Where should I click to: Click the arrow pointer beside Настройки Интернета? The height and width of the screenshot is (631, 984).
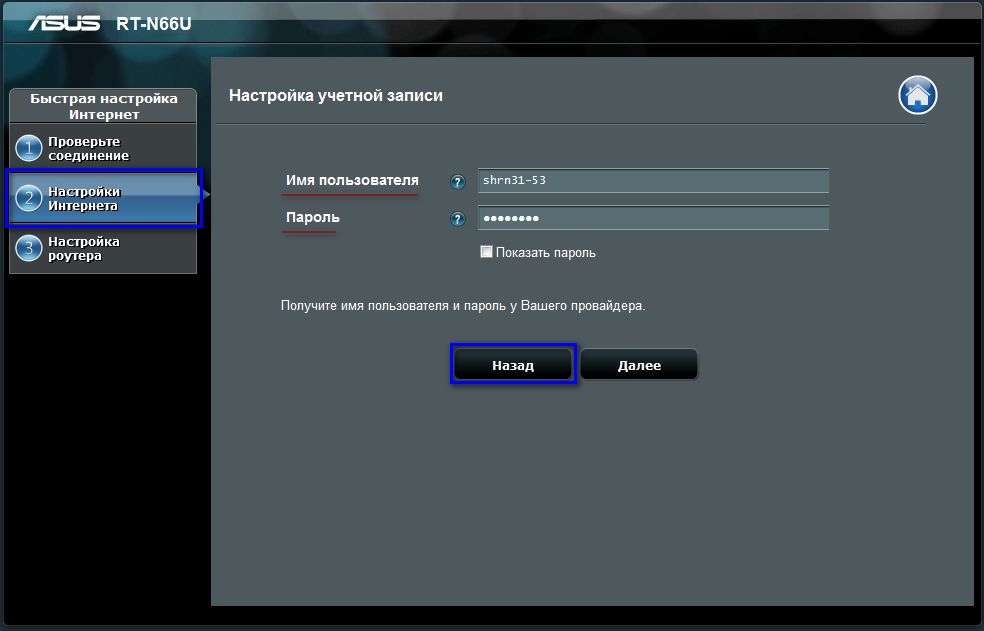point(205,195)
